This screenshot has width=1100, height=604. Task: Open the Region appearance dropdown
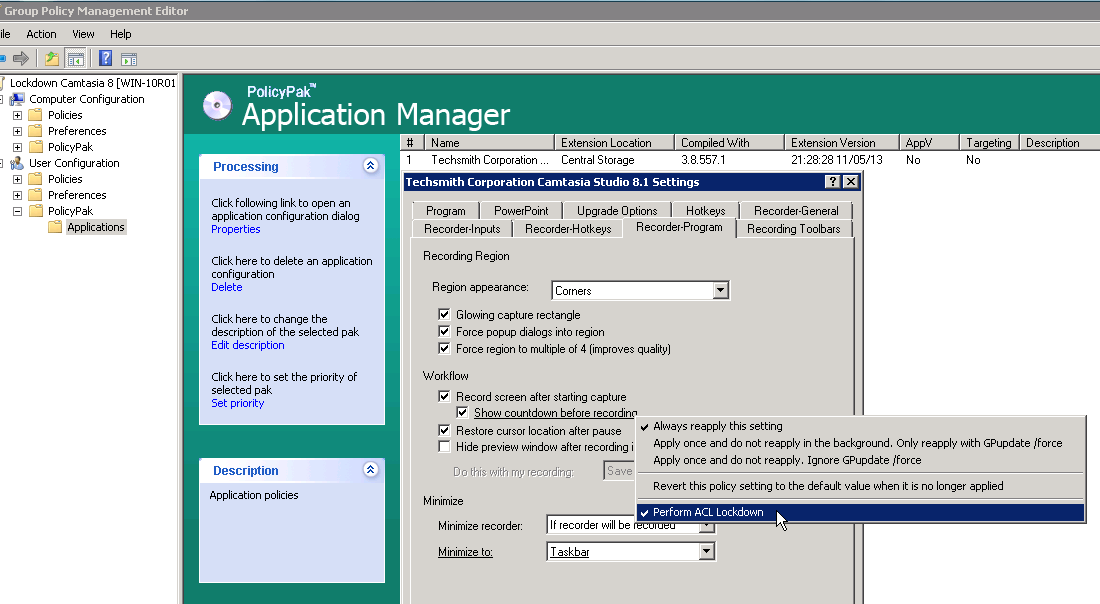point(720,290)
